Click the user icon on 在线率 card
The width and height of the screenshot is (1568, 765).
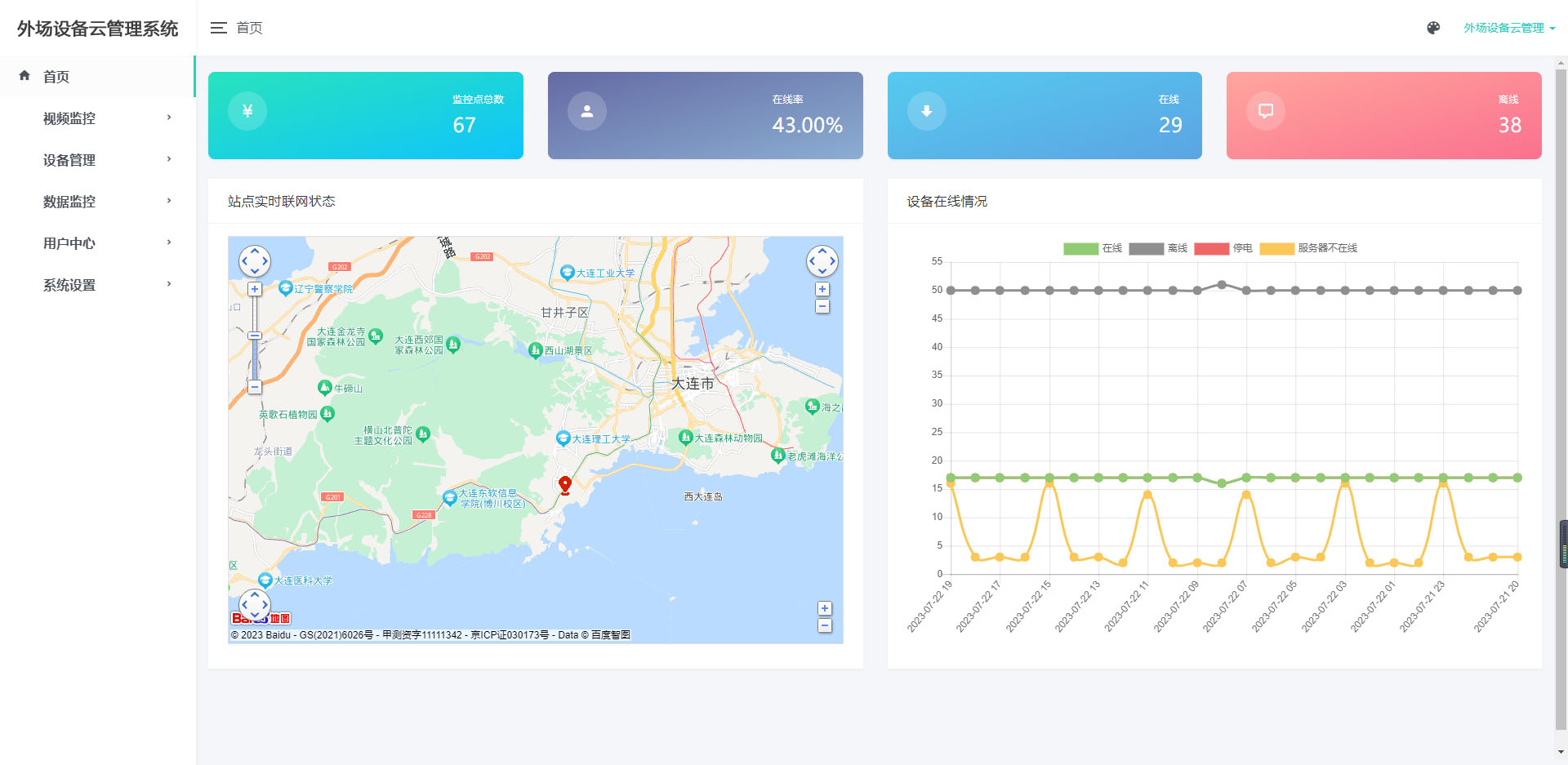587,111
